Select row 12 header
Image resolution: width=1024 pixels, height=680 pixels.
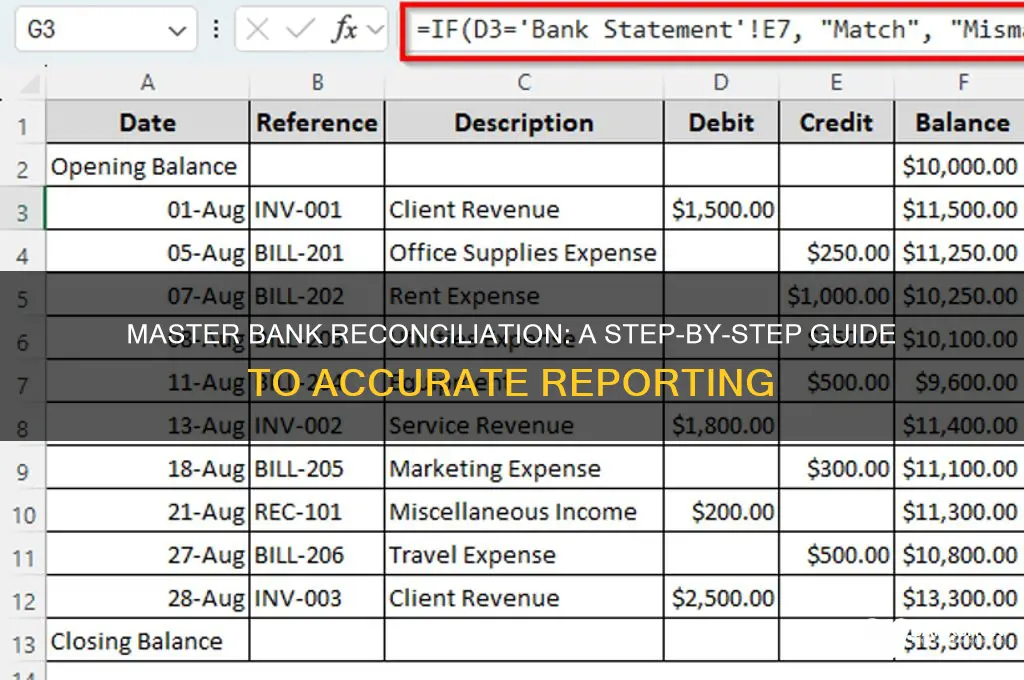point(22,600)
